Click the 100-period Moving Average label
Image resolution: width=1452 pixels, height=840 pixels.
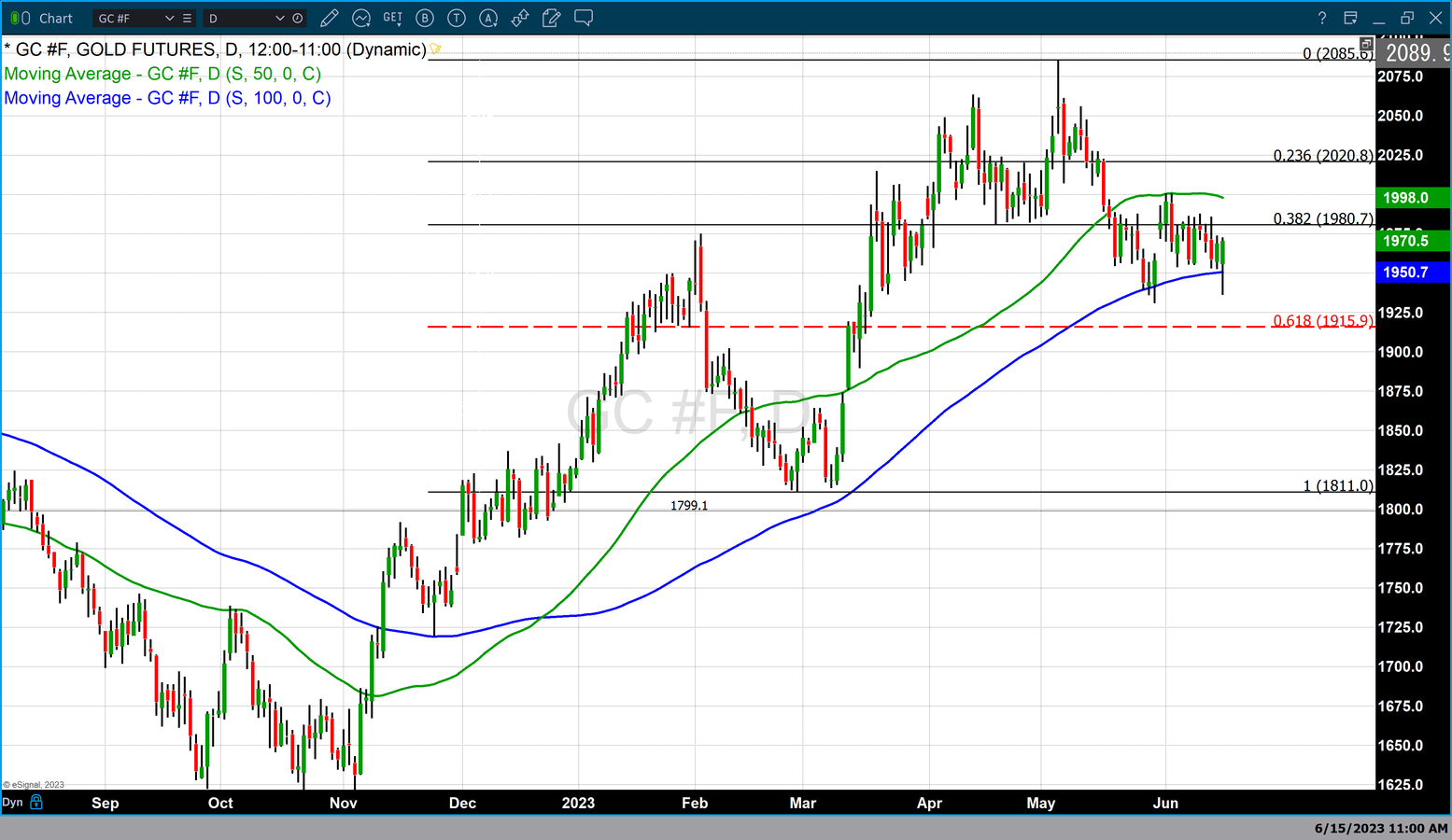(167, 98)
